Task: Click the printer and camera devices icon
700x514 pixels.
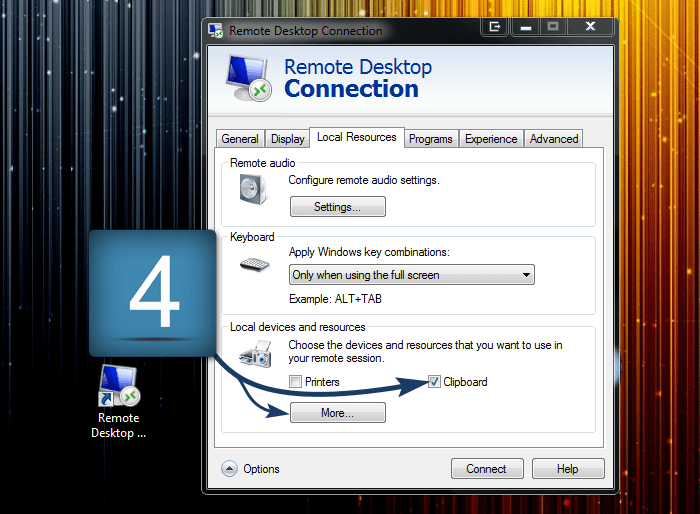Action: pos(255,354)
